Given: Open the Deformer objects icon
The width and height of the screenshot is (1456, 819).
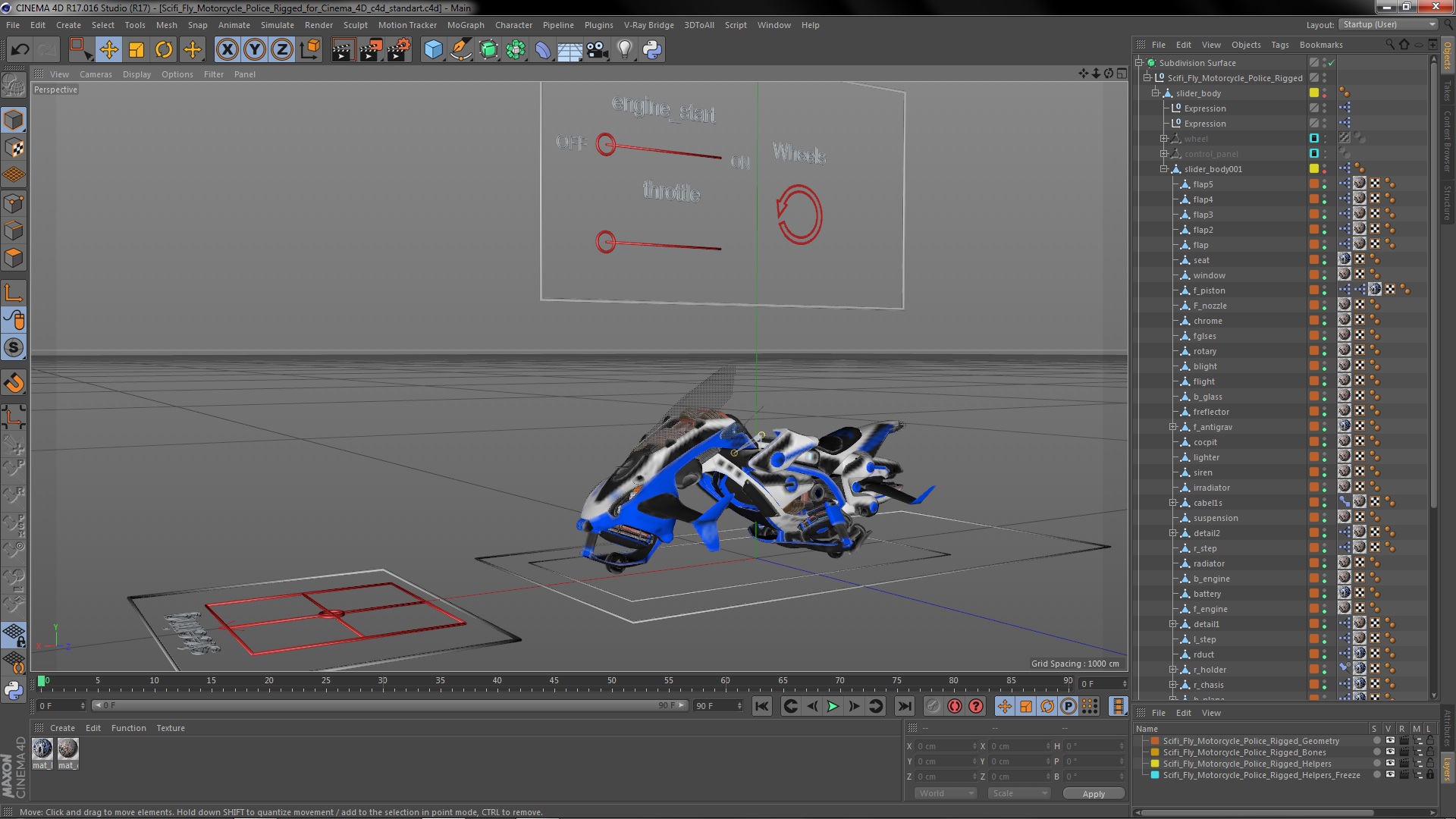Looking at the screenshot, I should point(543,50).
